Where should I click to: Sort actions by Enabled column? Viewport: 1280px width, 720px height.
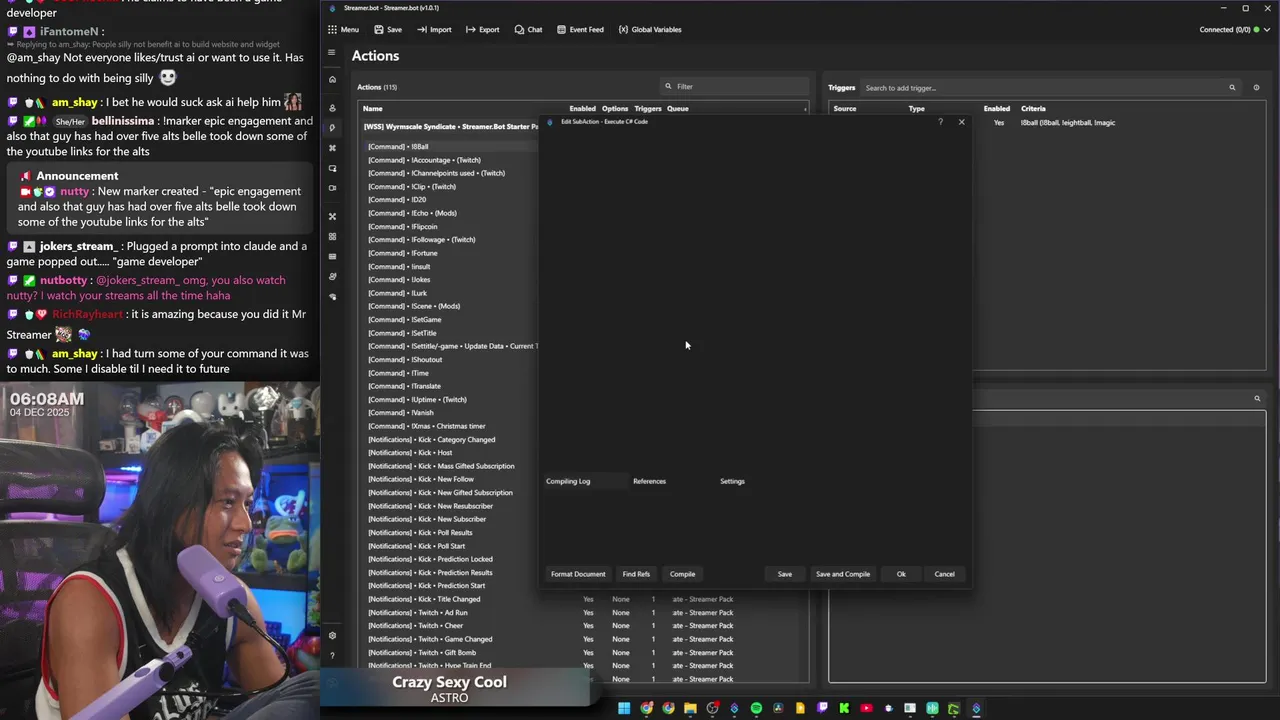(x=582, y=108)
